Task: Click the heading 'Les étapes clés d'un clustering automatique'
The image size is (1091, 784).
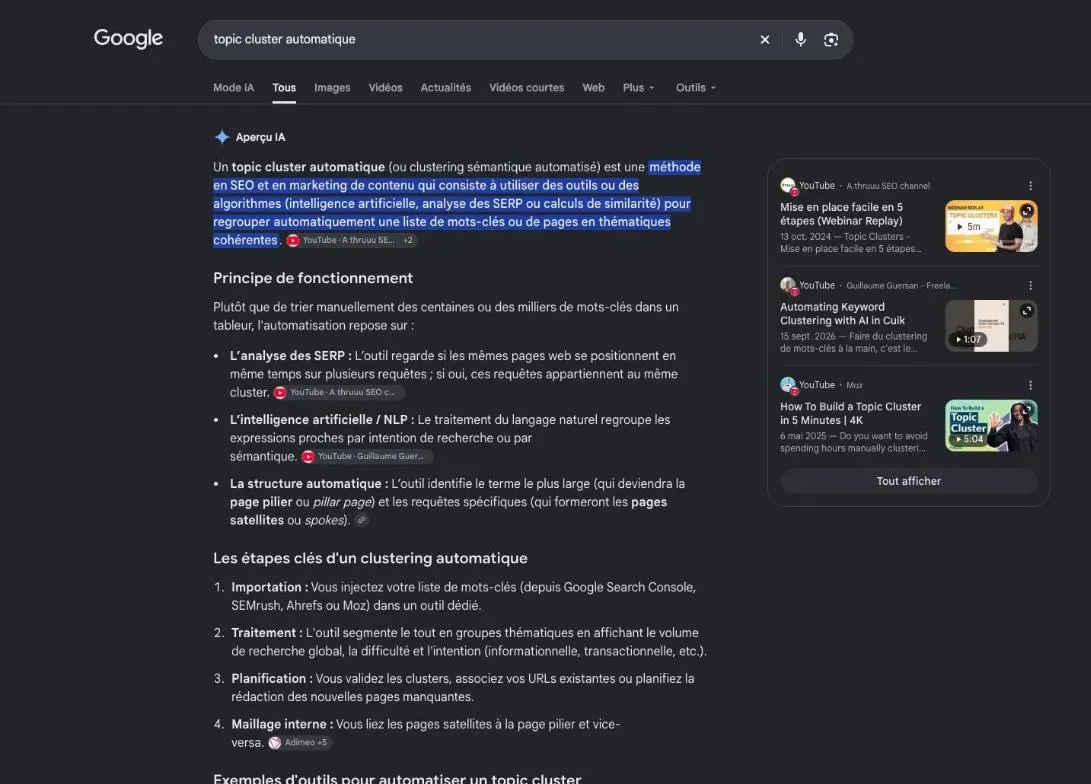Action: pyautogui.click(x=370, y=559)
